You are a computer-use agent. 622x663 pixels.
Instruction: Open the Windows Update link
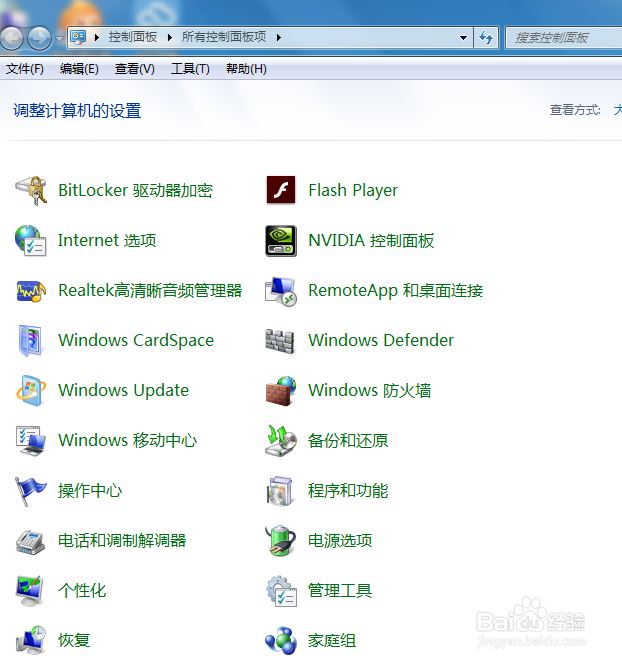(x=123, y=390)
